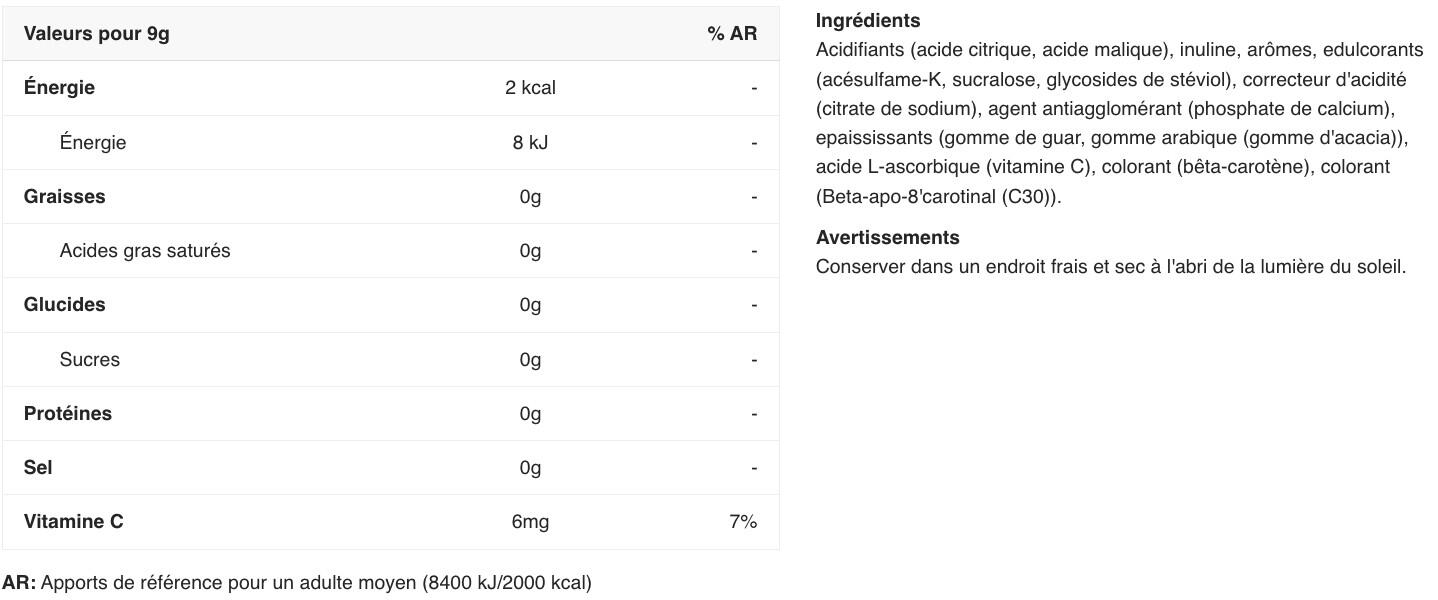Click the 'Graisses' row label
This screenshot has height=600, width=1438.
tap(65, 197)
